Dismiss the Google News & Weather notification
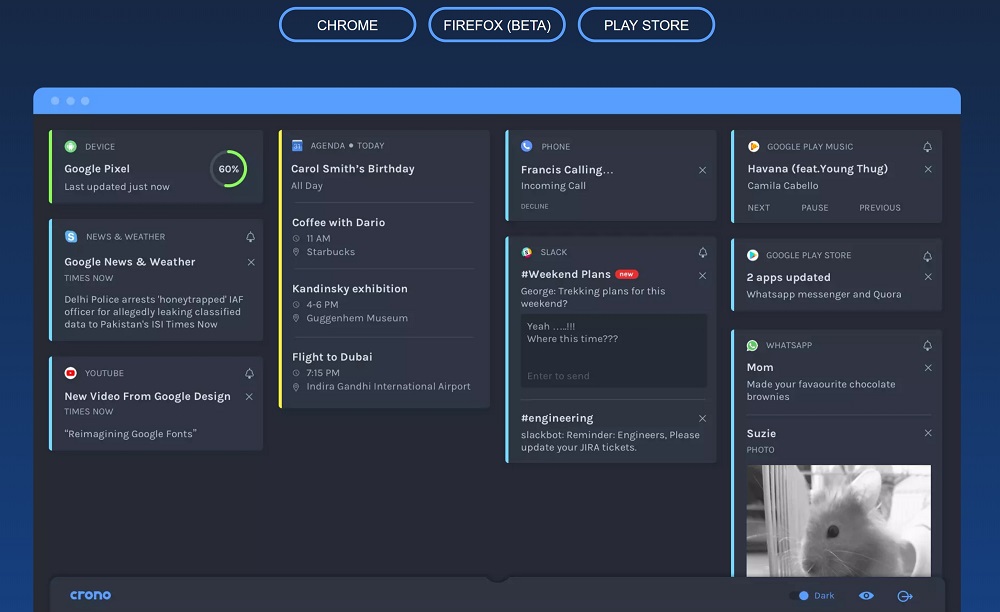The height and width of the screenshot is (612, 1000). [x=251, y=262]
